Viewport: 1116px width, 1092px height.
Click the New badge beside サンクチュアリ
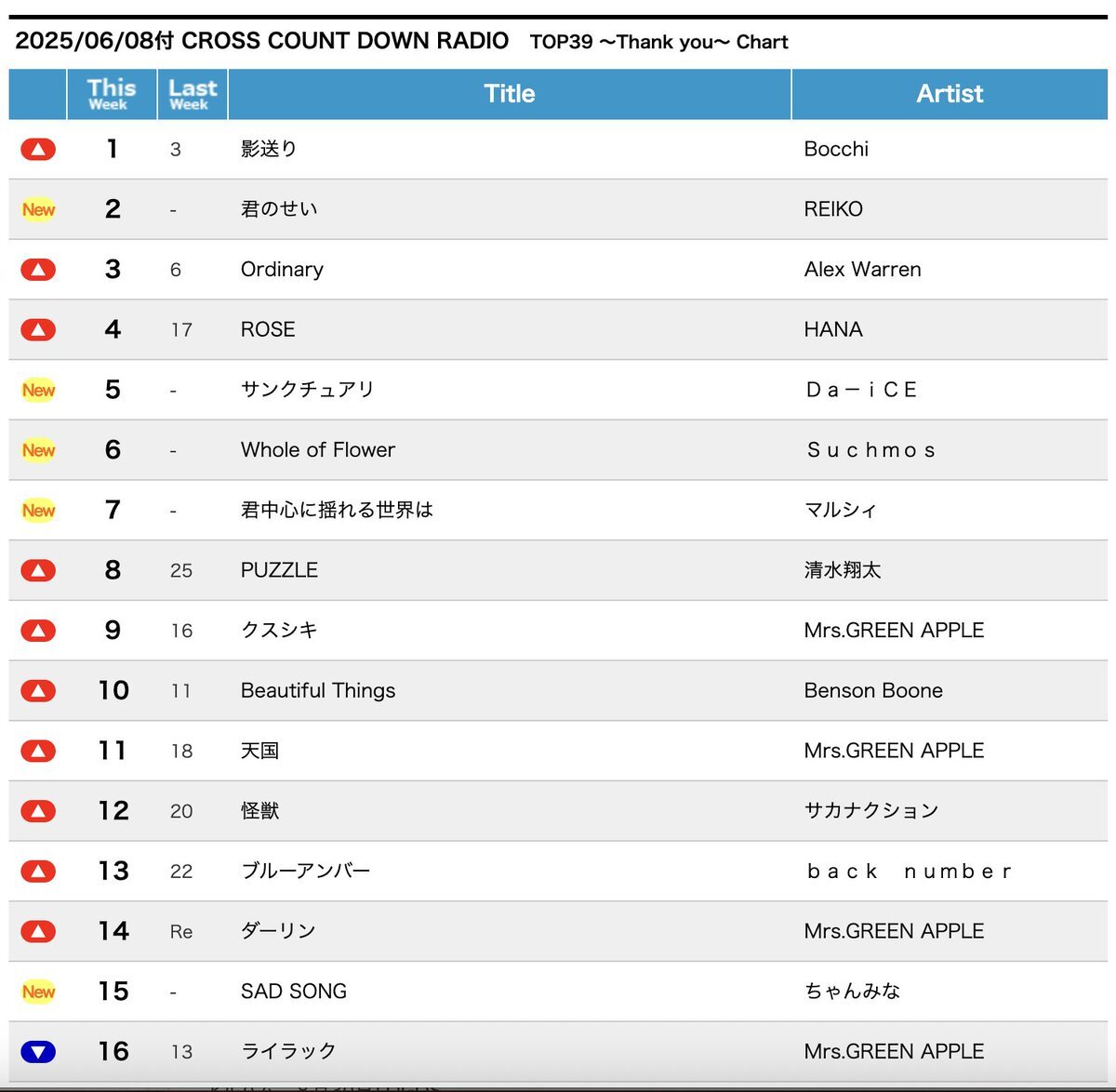pyautogui.click(x=38, y=390)
